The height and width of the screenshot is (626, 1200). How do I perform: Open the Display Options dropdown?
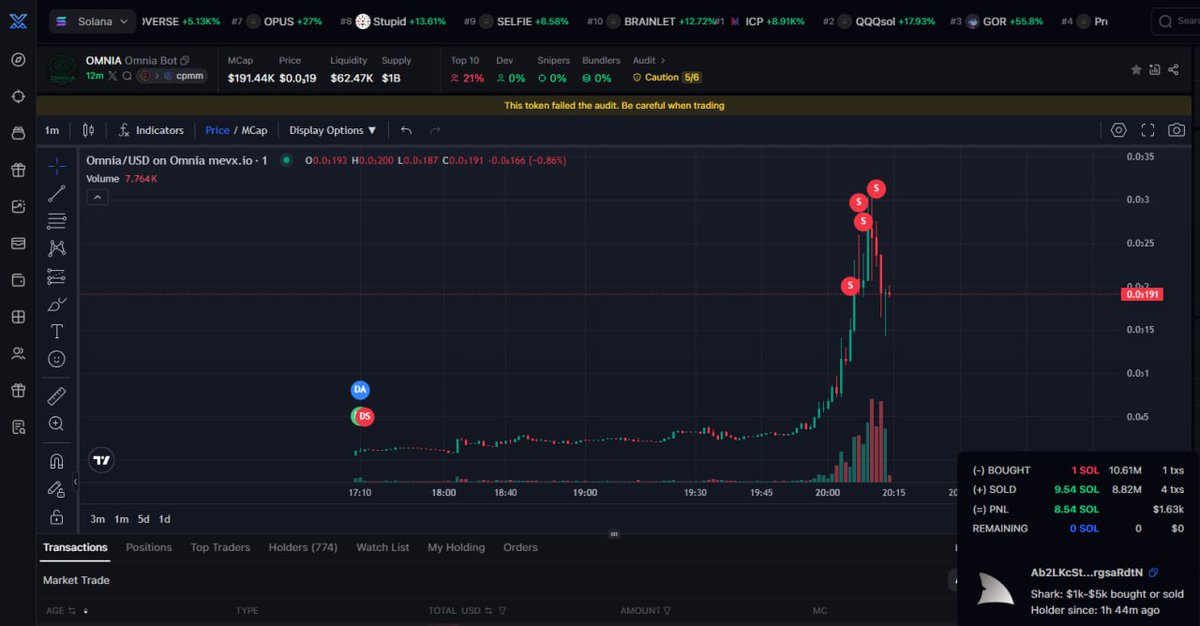(x=333, y=130)
